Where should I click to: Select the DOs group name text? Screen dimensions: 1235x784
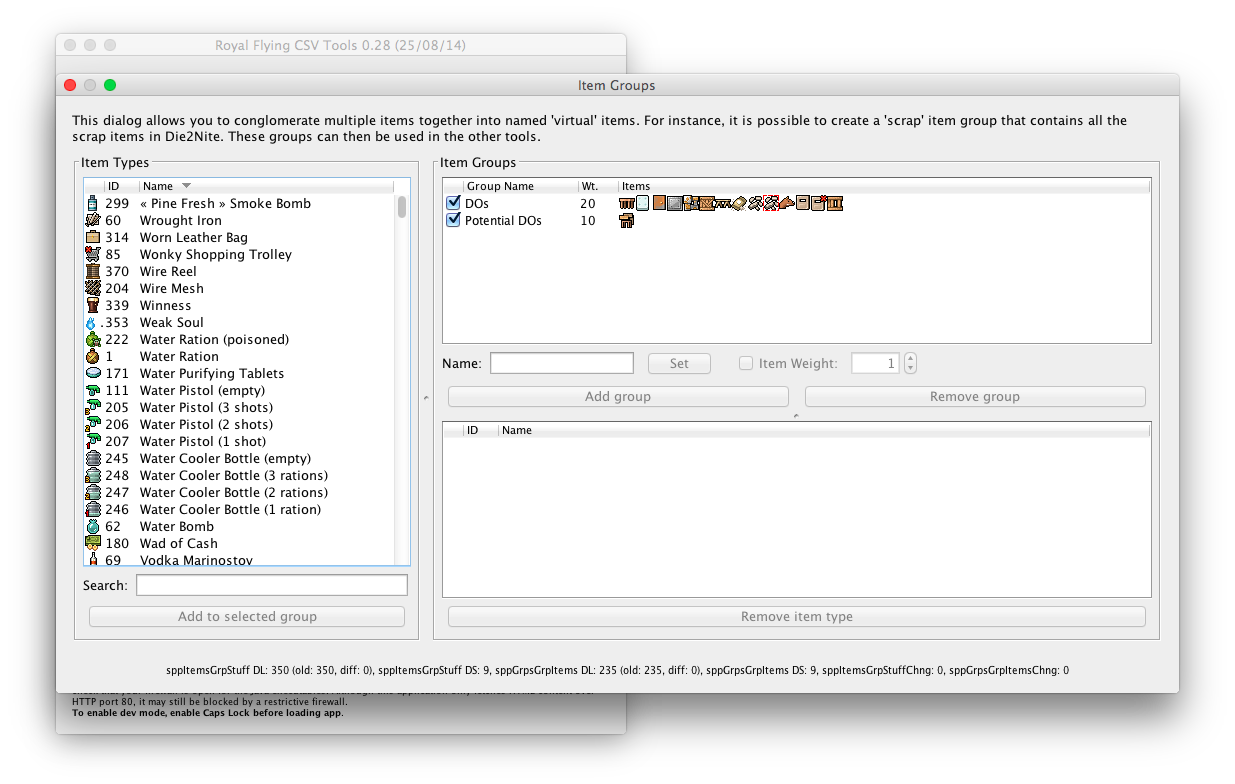477,203
